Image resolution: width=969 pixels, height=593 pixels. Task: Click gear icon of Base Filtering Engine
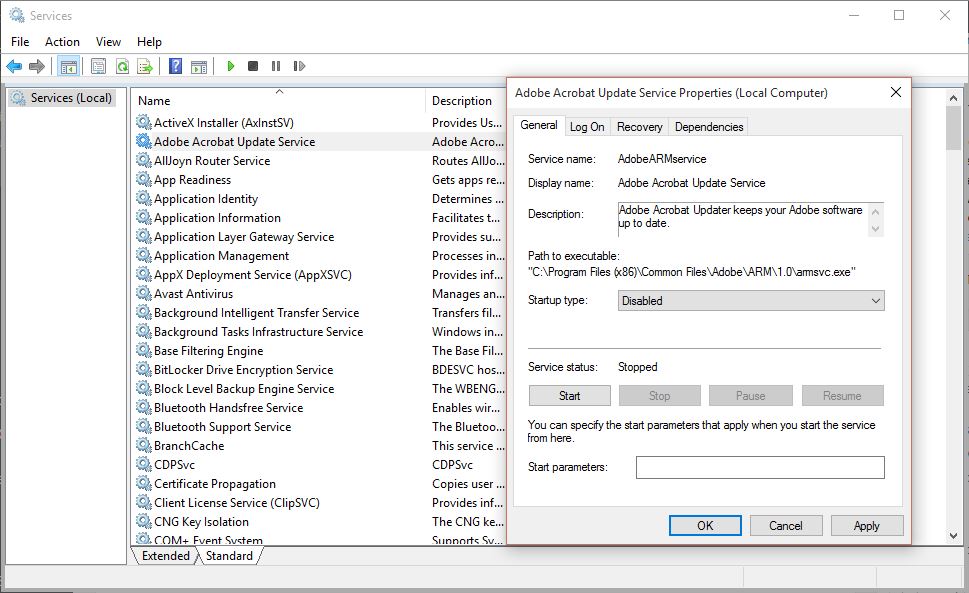click(x=143, y=350)
